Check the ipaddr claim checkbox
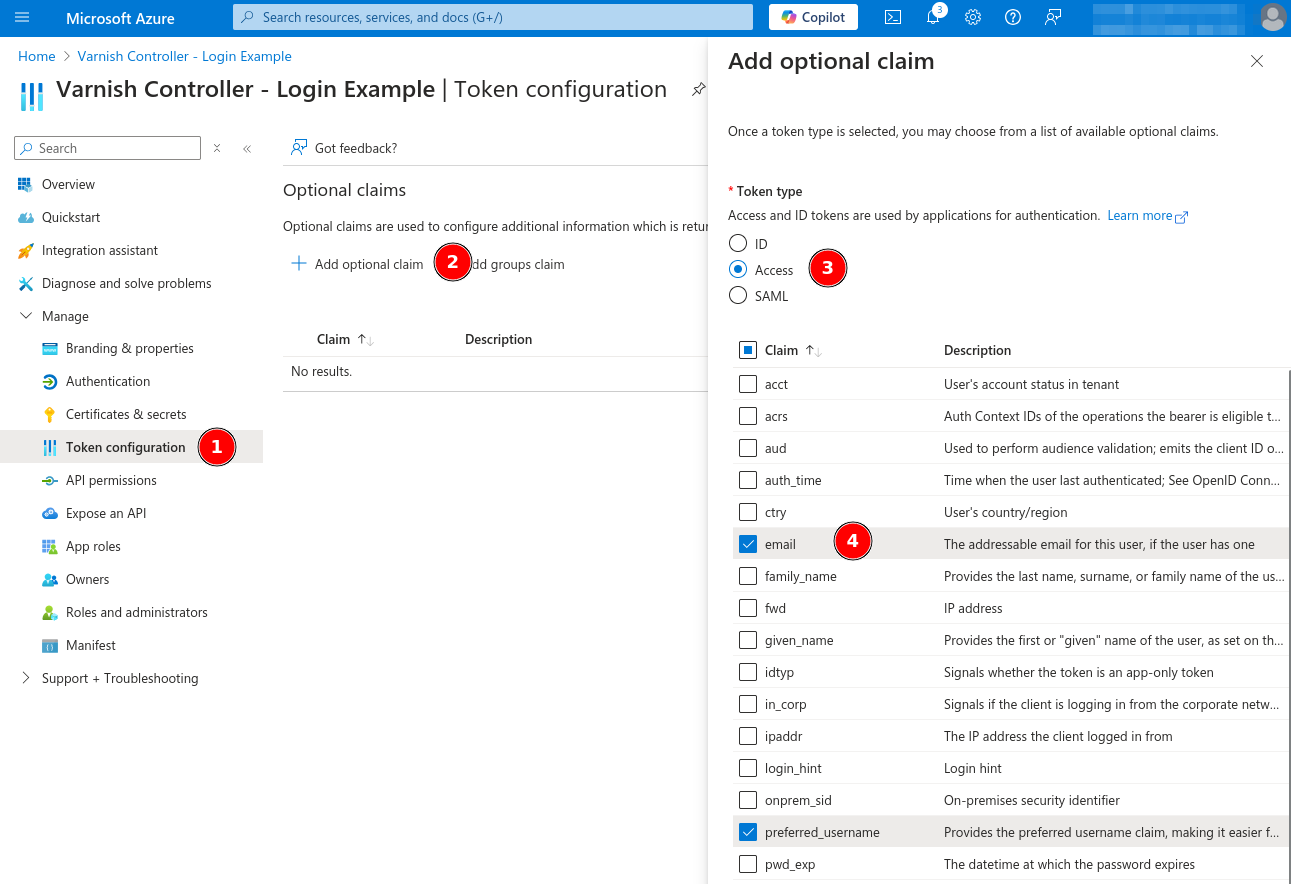This screenshot has height=884, width=1291. pyautogui.click(x=748, y=736)
